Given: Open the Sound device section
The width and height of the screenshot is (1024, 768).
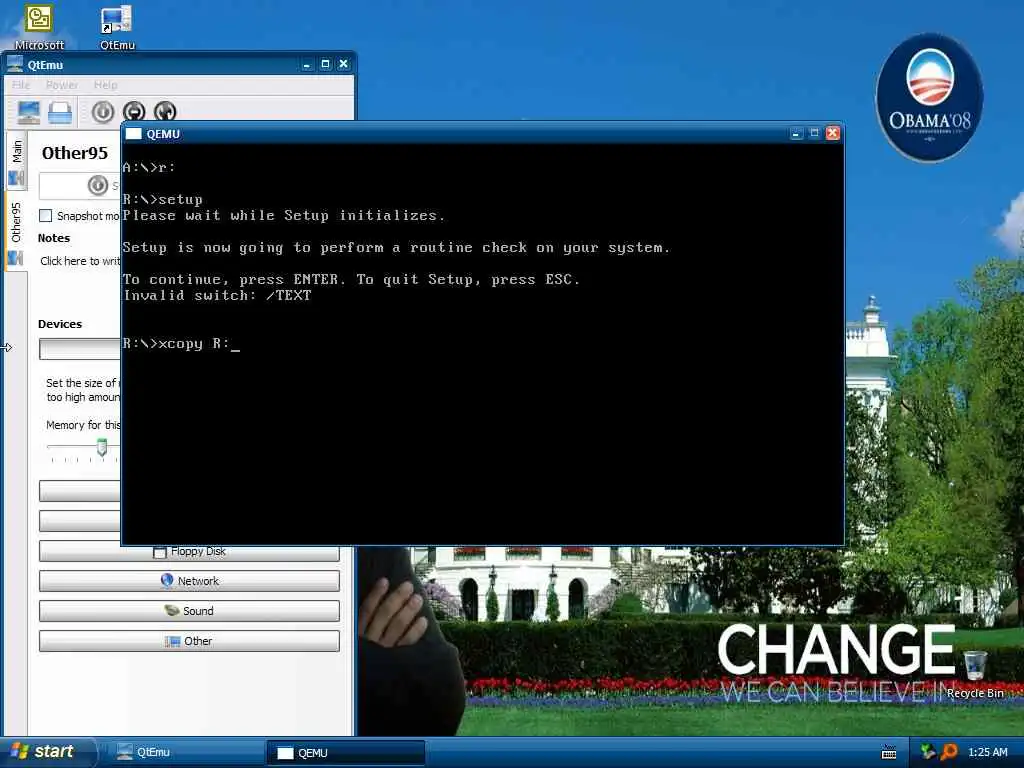Looking at the screenshot, I should [189, 611].
